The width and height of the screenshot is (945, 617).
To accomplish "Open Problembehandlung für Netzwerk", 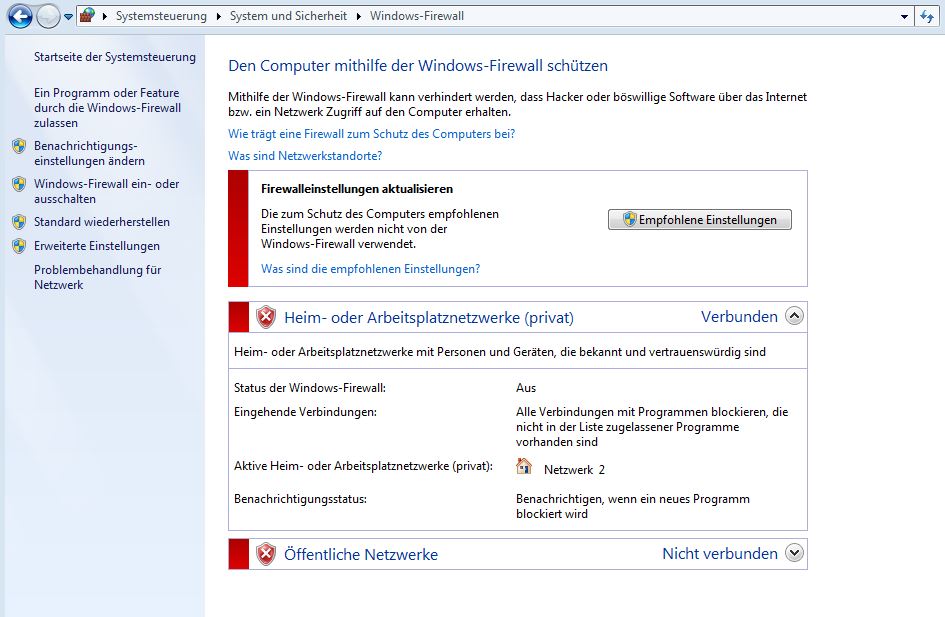I will (98, 277).
